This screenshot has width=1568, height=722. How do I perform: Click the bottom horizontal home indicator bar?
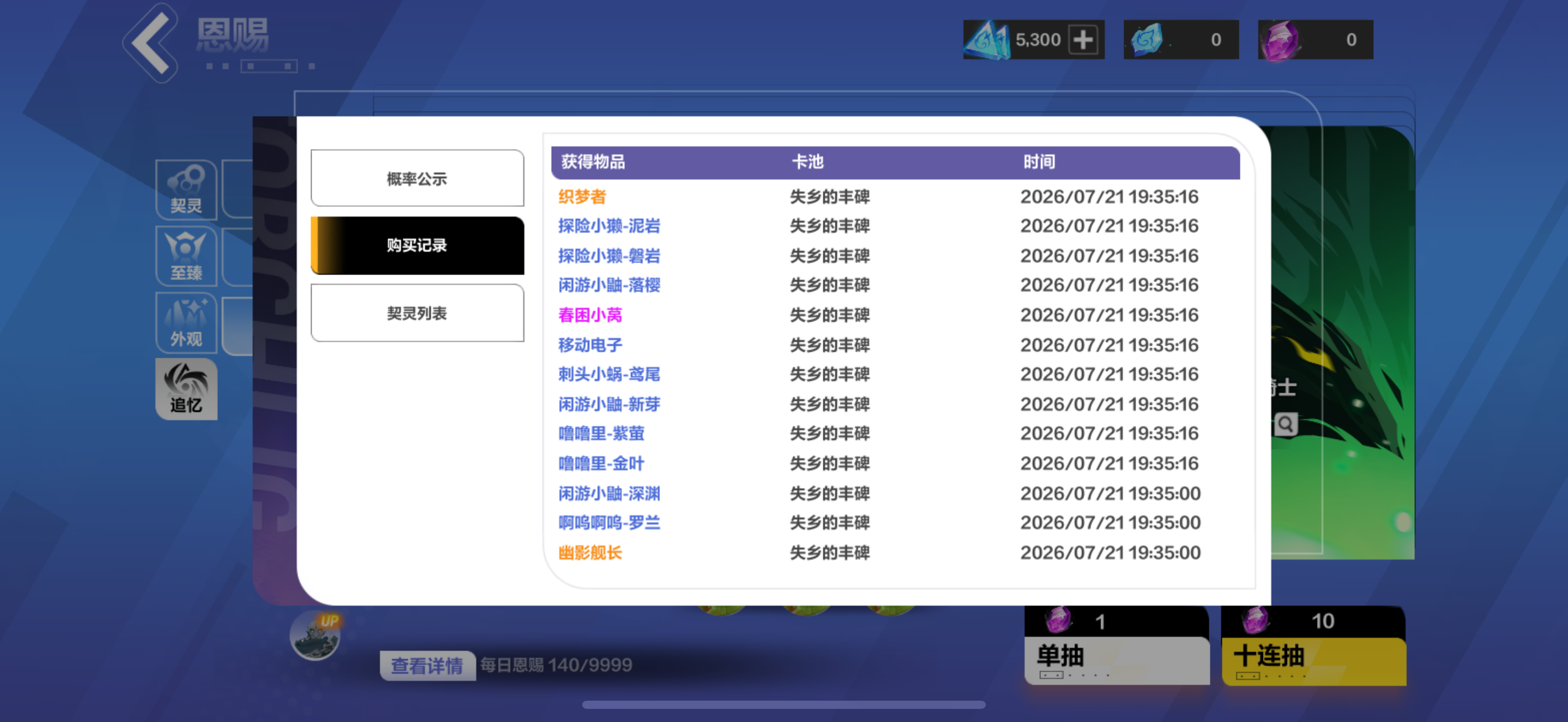point(783,704)
